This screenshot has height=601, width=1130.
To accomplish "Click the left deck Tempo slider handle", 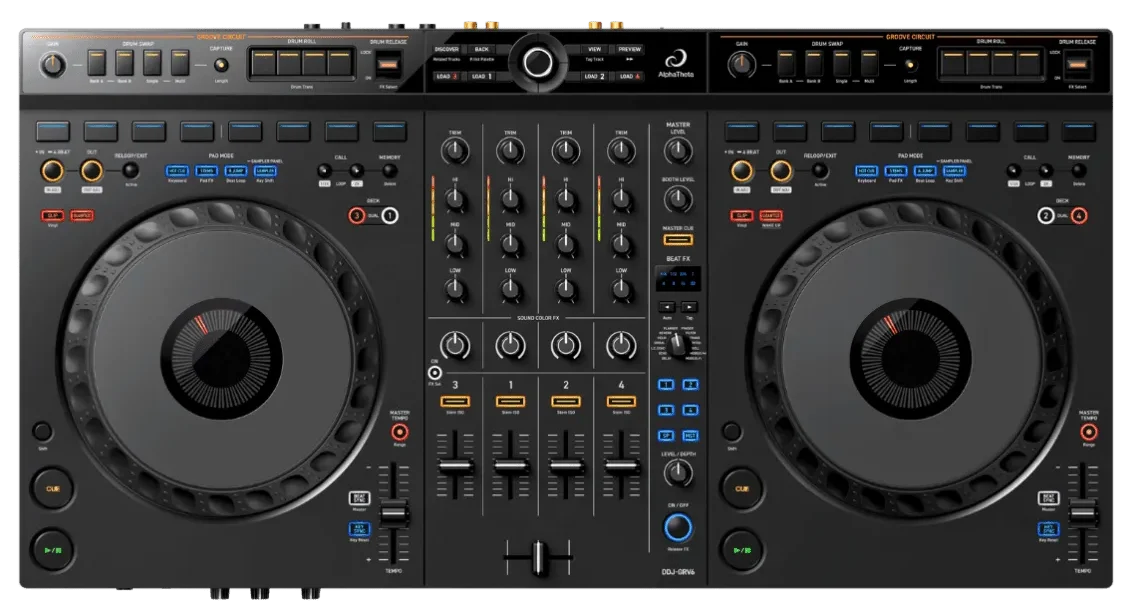I will (394, 514).
